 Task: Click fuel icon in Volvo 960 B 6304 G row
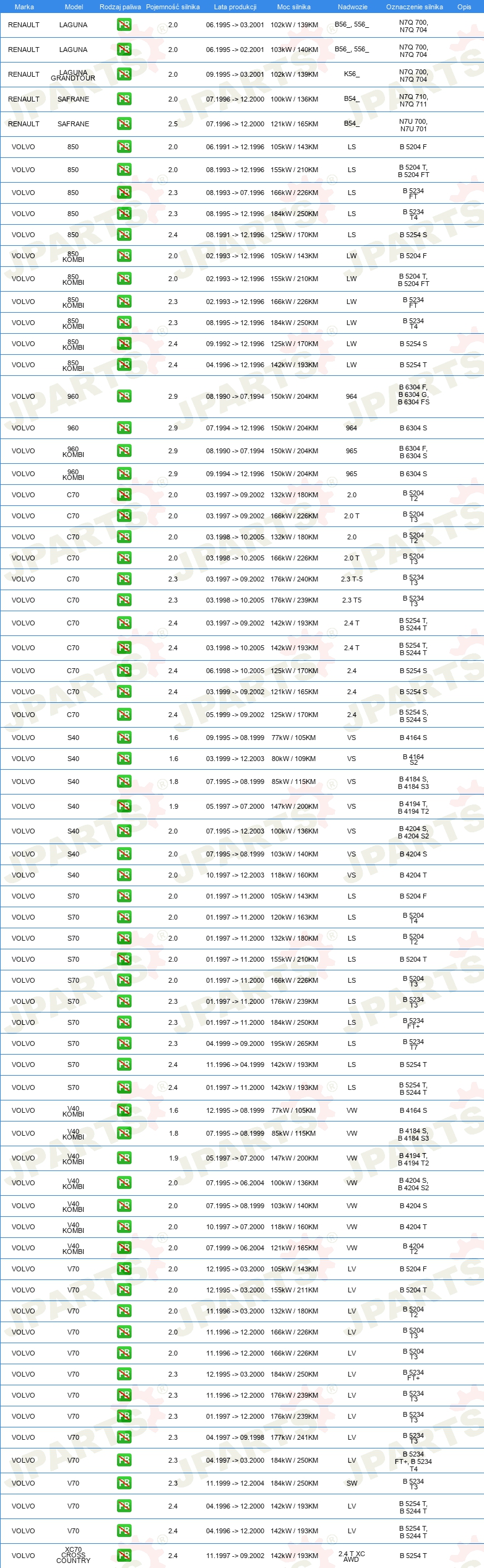point(124,396)
